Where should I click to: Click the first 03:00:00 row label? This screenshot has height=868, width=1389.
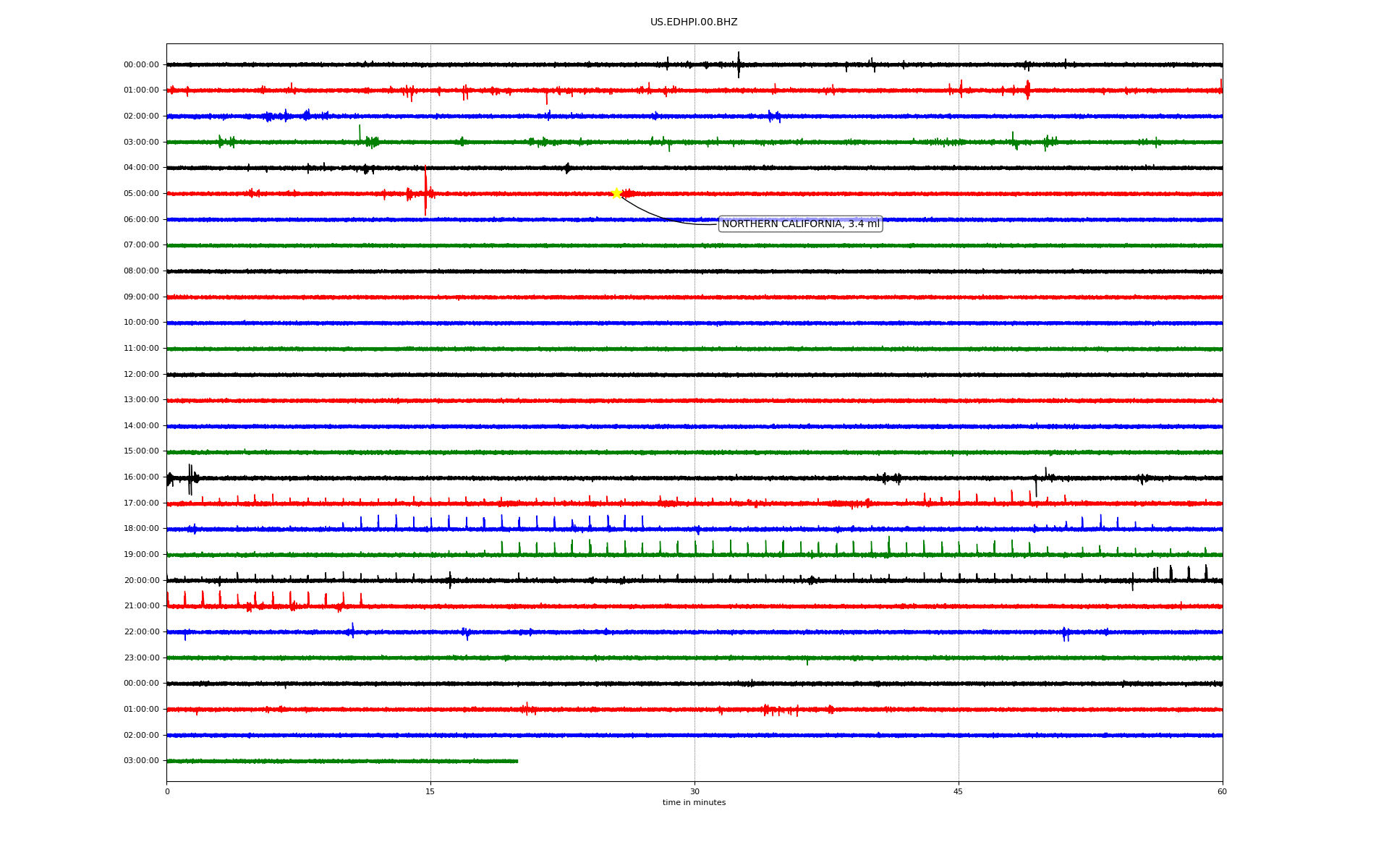coord(141,142)
